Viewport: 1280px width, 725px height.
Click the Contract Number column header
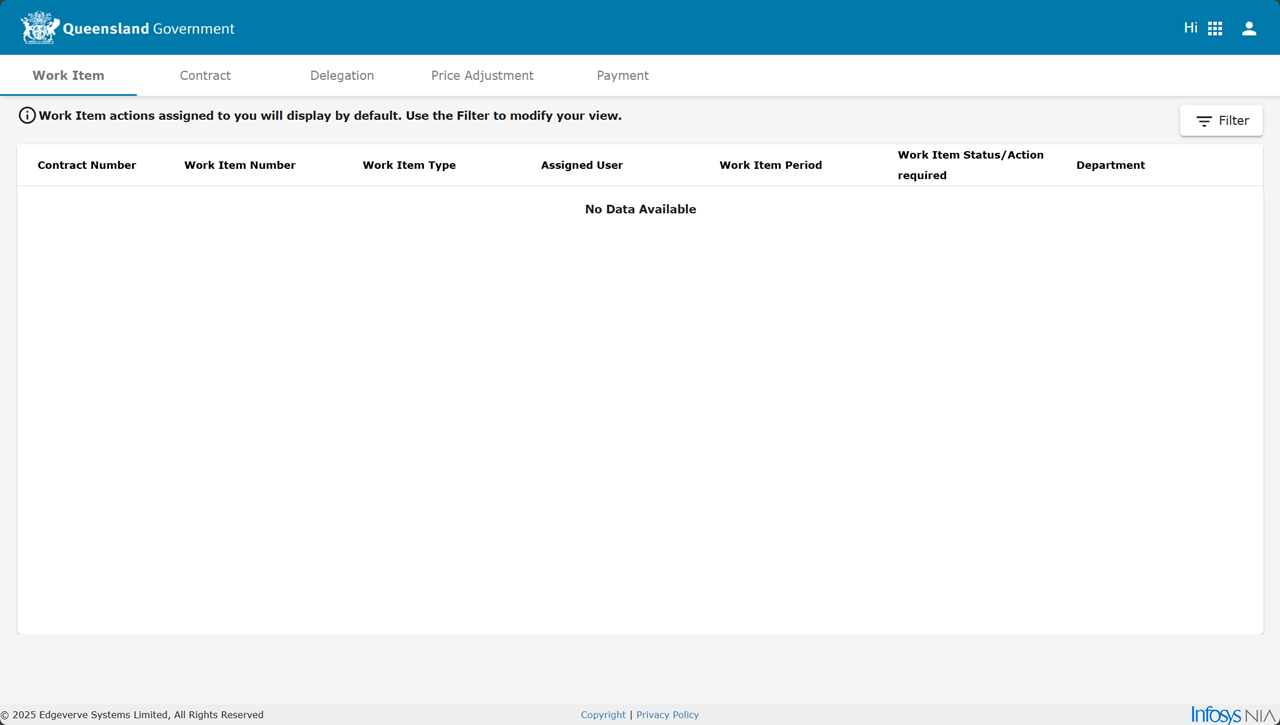87,166
